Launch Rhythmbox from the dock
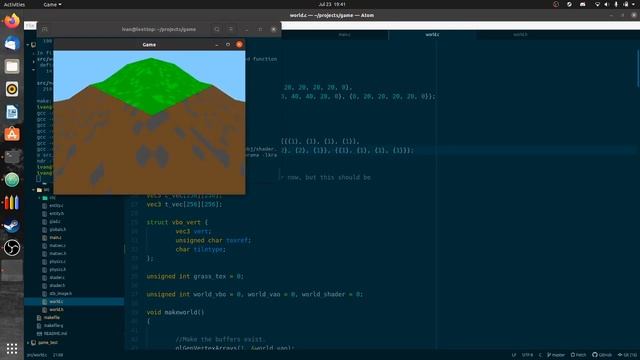The width and height of the screenshot is (640, 360). click(x=12, y=89)
